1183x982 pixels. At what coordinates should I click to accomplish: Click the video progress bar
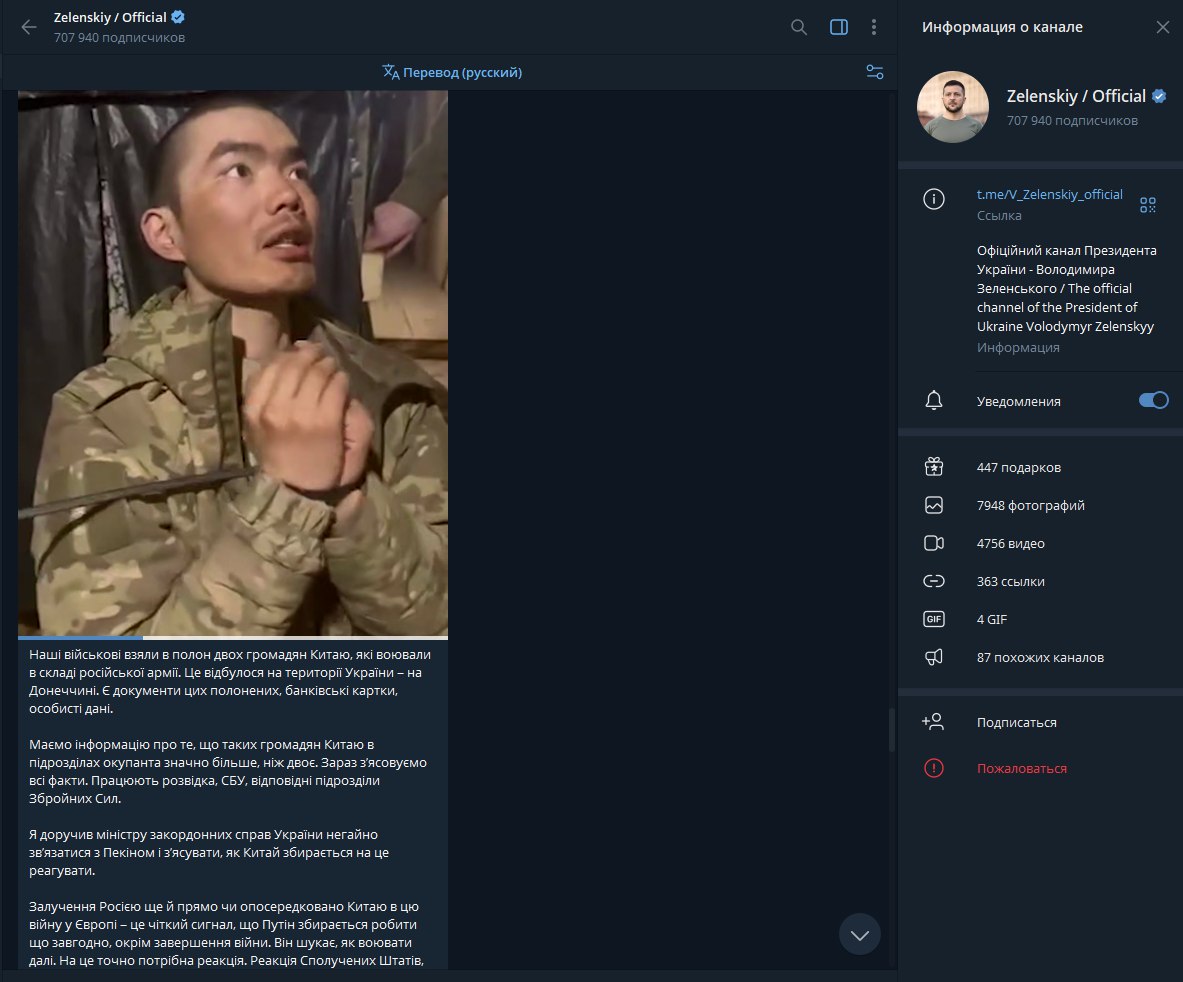[x=233, y=637]
